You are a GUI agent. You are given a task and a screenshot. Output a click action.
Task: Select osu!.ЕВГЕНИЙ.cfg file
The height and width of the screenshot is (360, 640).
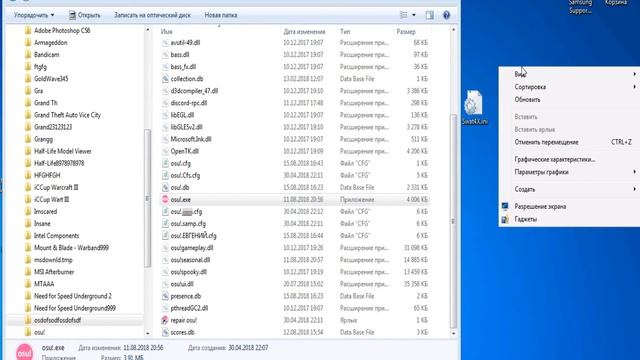(x=193, y=236)
